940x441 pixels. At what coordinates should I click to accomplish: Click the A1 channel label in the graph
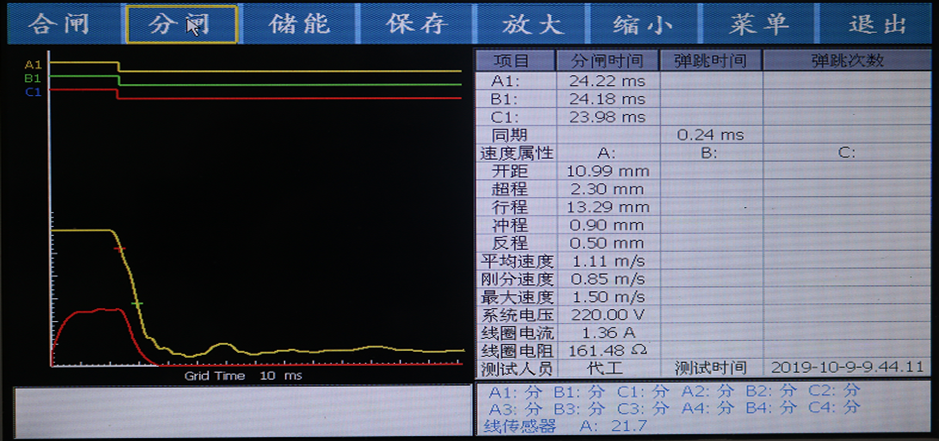33,65
